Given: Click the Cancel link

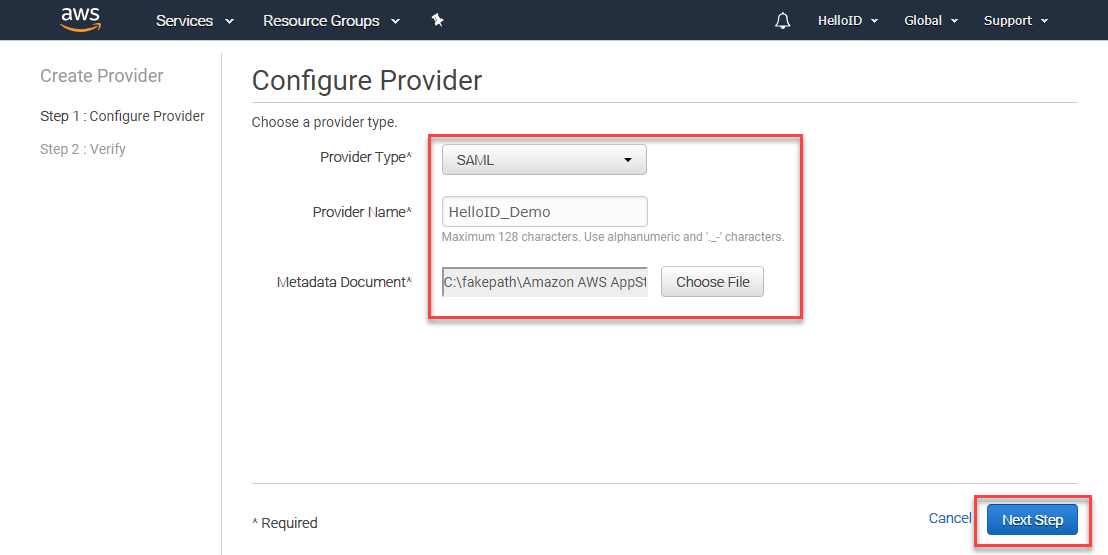Looking at the screenshot, I should pyautogui.click(x=950, y=518).
